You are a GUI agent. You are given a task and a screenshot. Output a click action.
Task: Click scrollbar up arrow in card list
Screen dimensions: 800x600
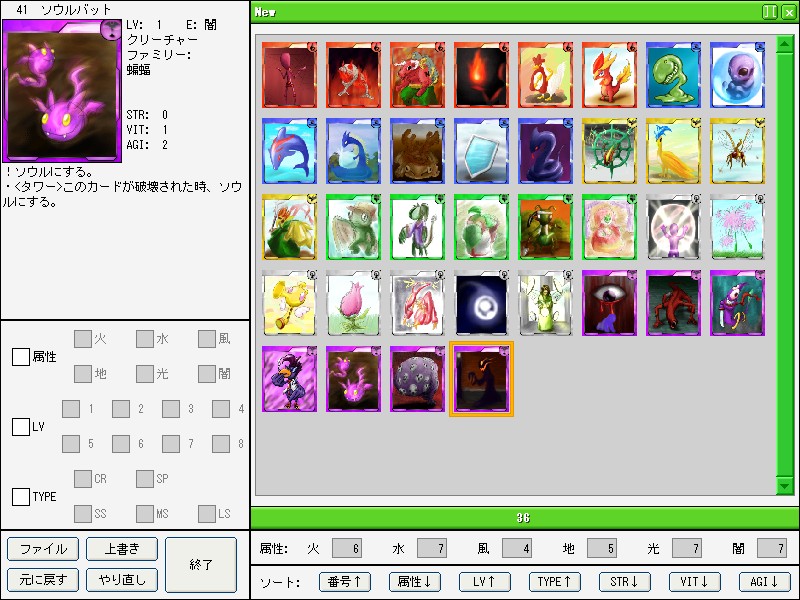[x=785, y=45]
